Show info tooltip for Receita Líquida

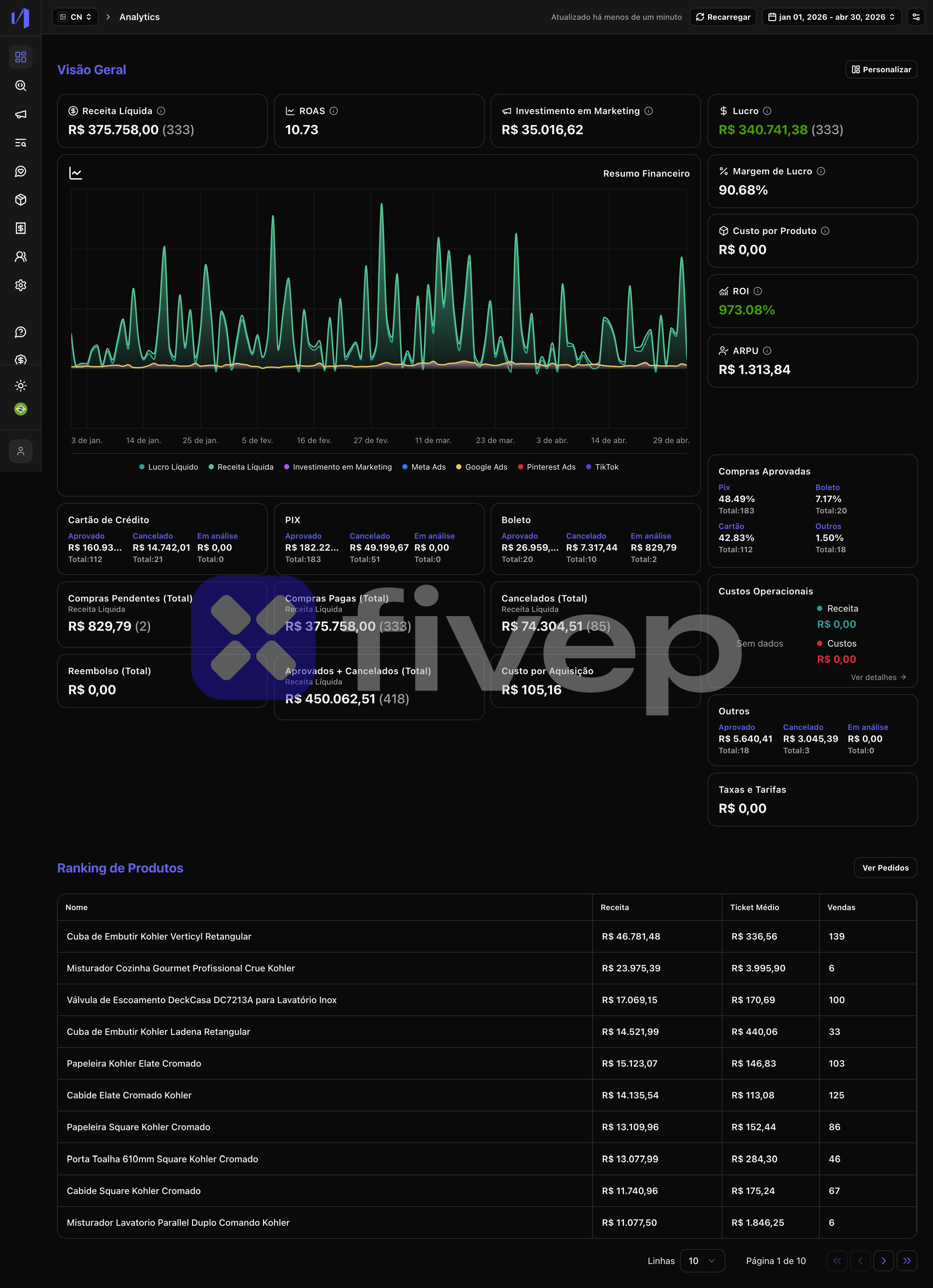(x=161, y=111)
